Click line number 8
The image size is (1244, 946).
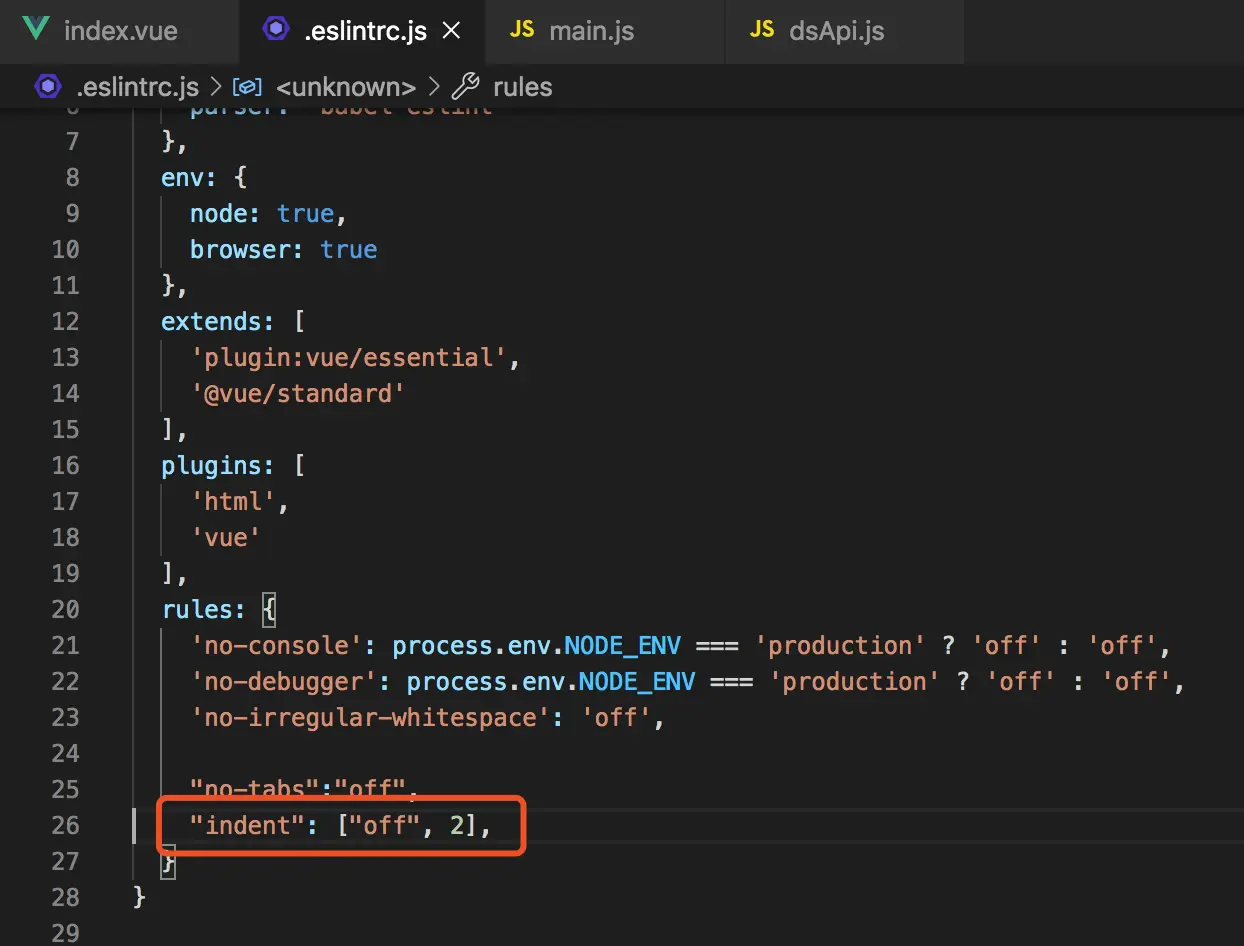click(x=71, y=177)
